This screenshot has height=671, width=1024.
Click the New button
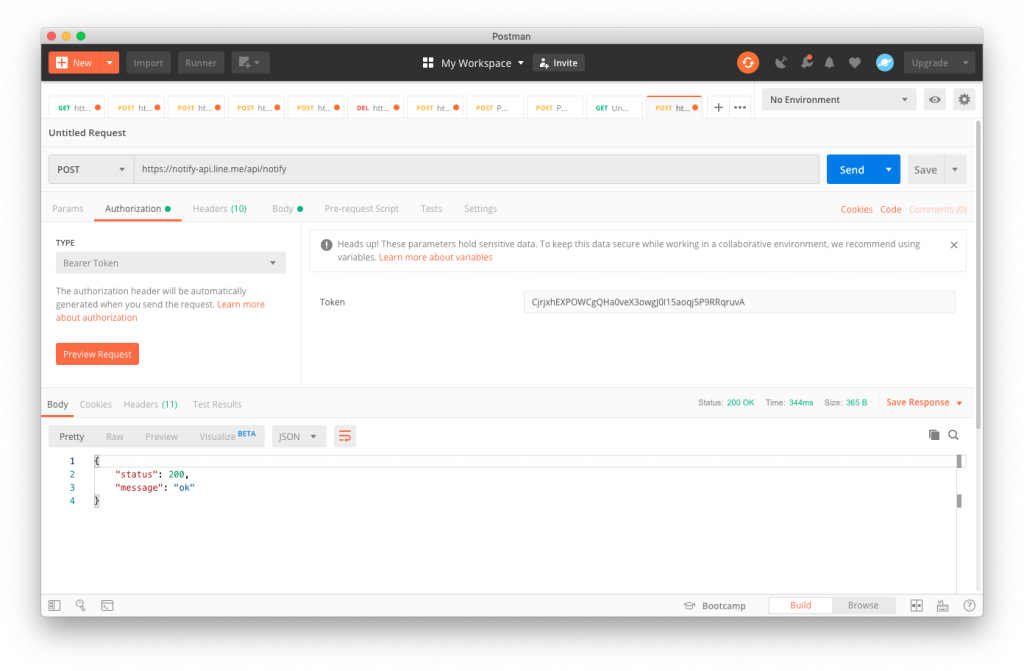[74, 63]
